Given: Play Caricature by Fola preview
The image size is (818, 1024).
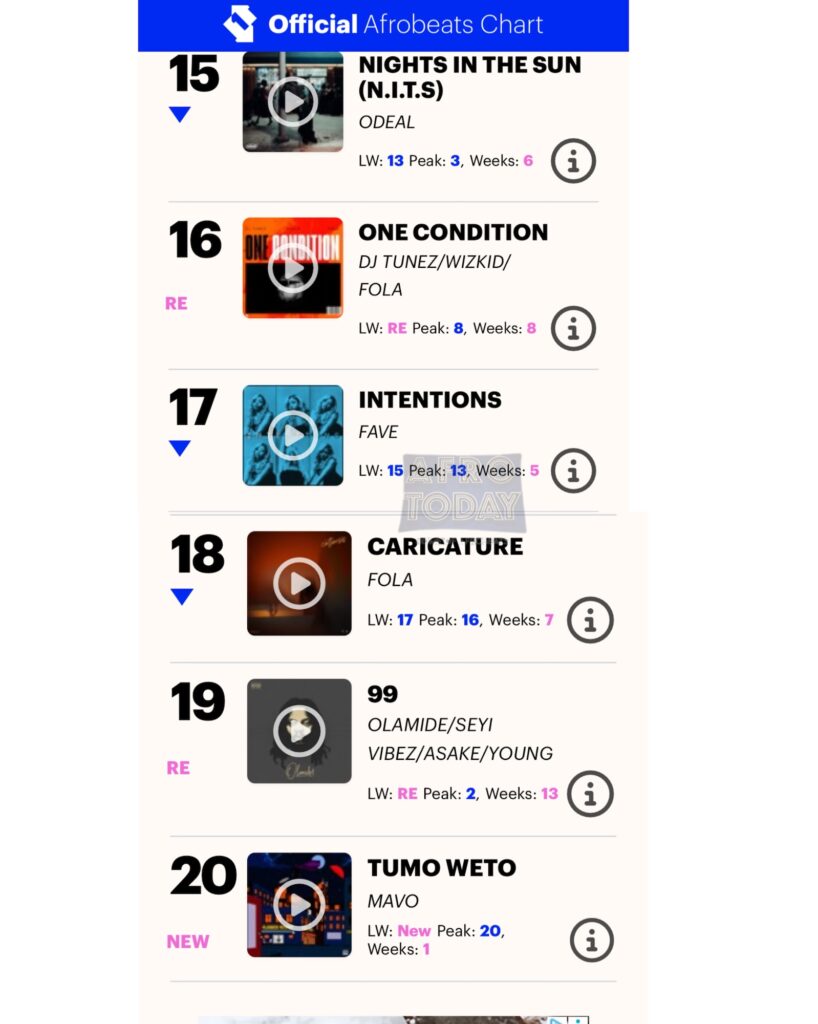Looking at the screenshot, I should coord(299,584).
